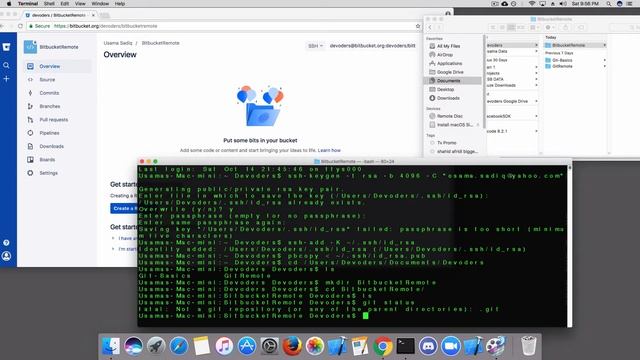Open the Source section of the repository
The image size is (640, 360).
57,80
